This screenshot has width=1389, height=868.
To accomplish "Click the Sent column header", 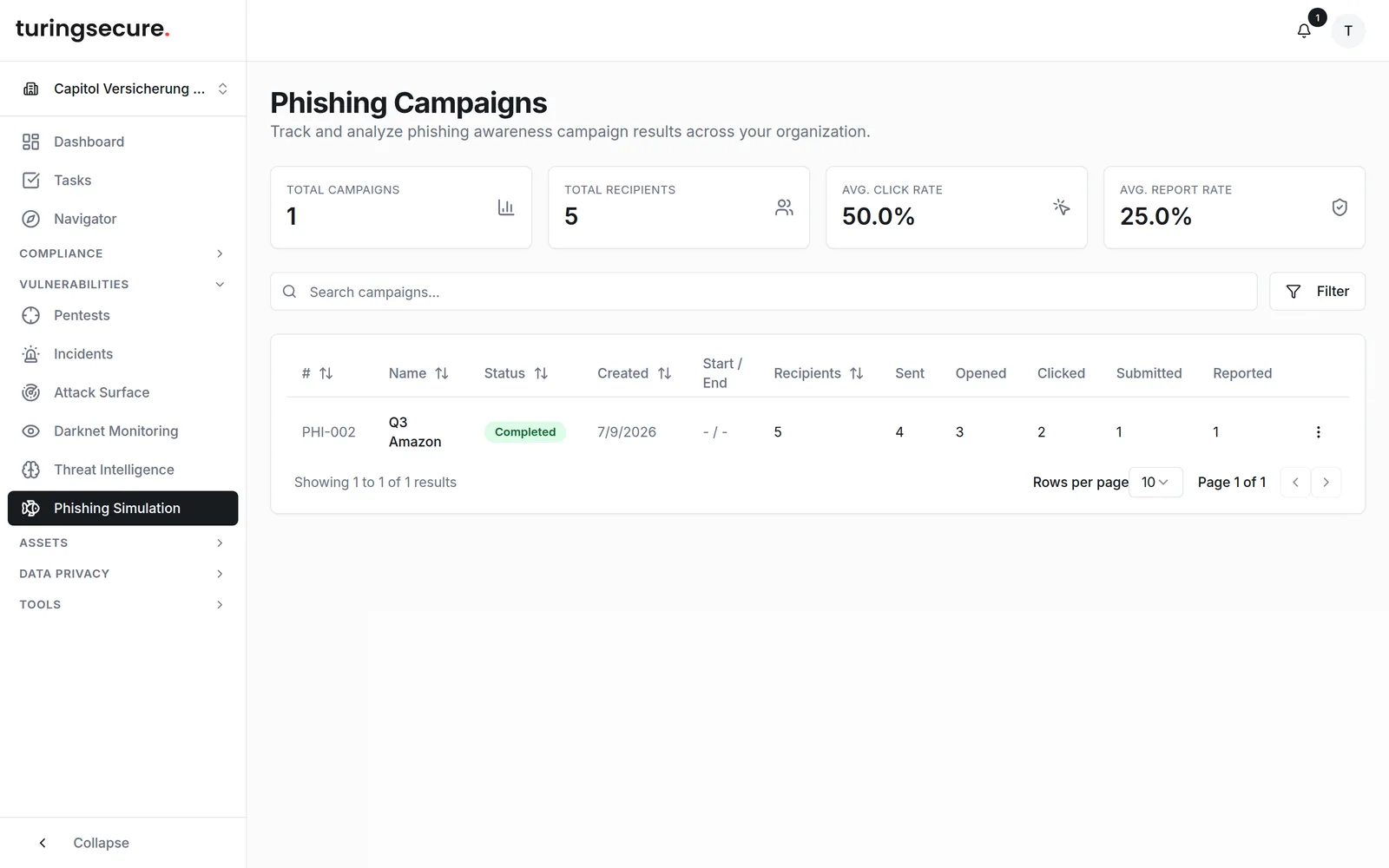I will pos(910,373).
